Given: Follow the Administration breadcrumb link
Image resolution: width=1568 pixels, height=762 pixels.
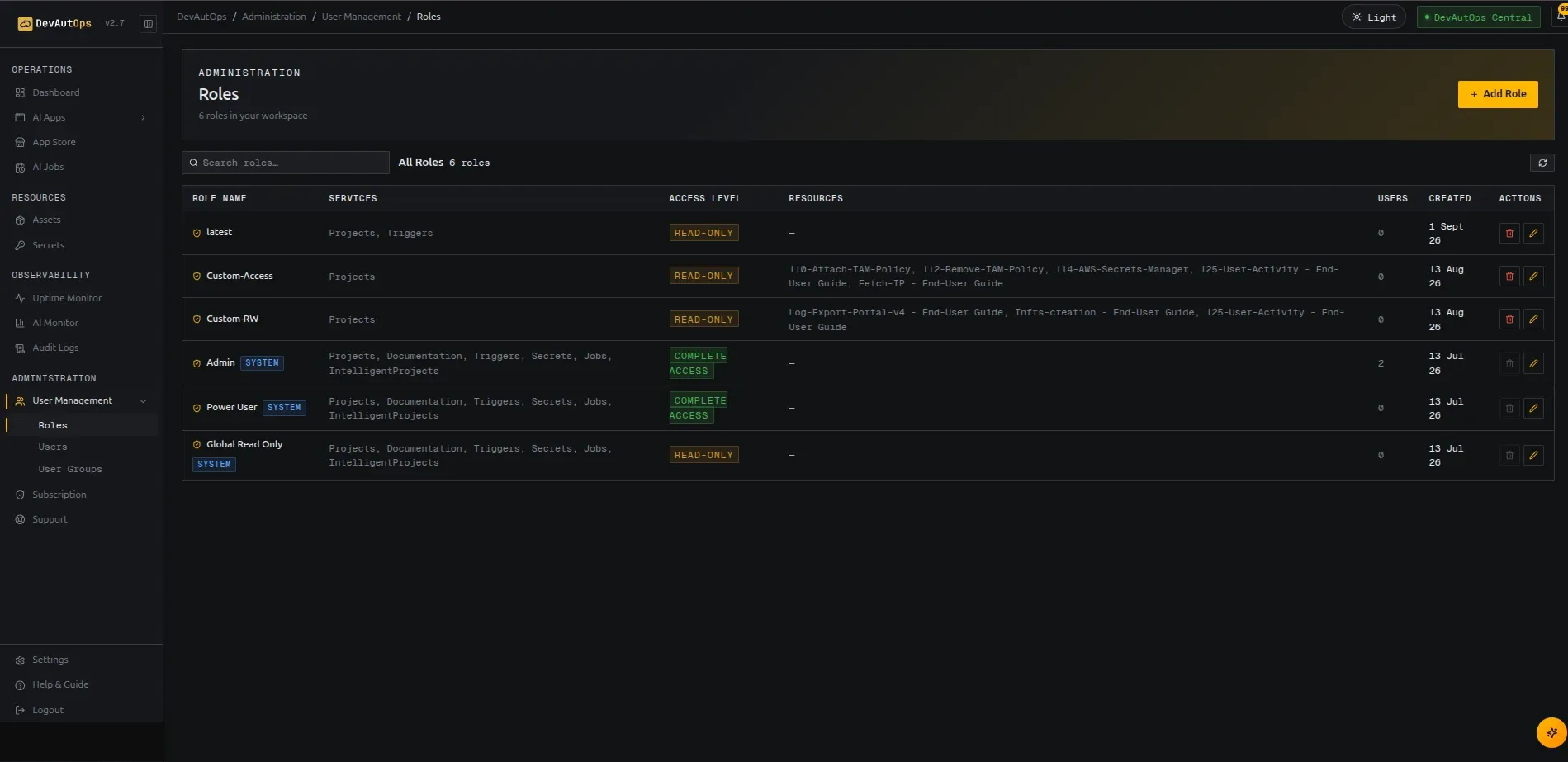Looking at the screenshot, I should pyautogui.click(x=274, y=17).
